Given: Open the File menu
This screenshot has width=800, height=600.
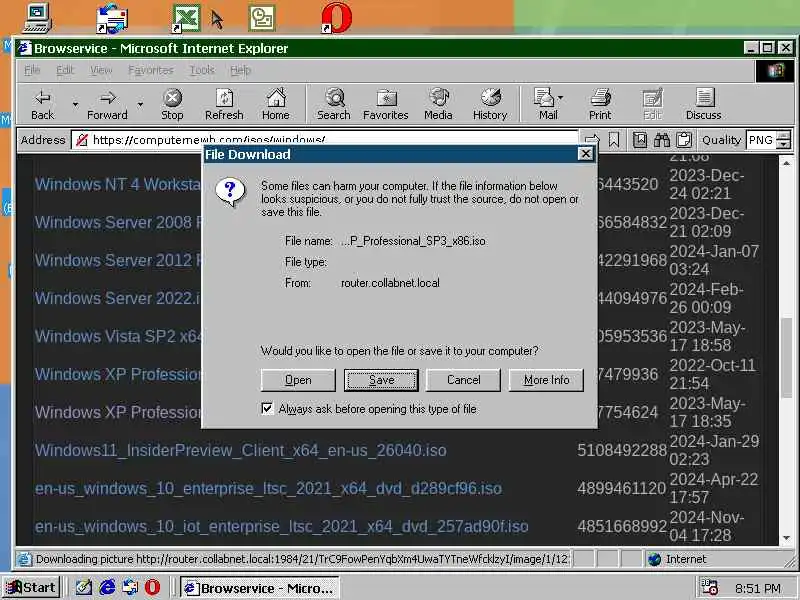Looking at the screenshot, I should pyautogui.click(x=32, y=70).
